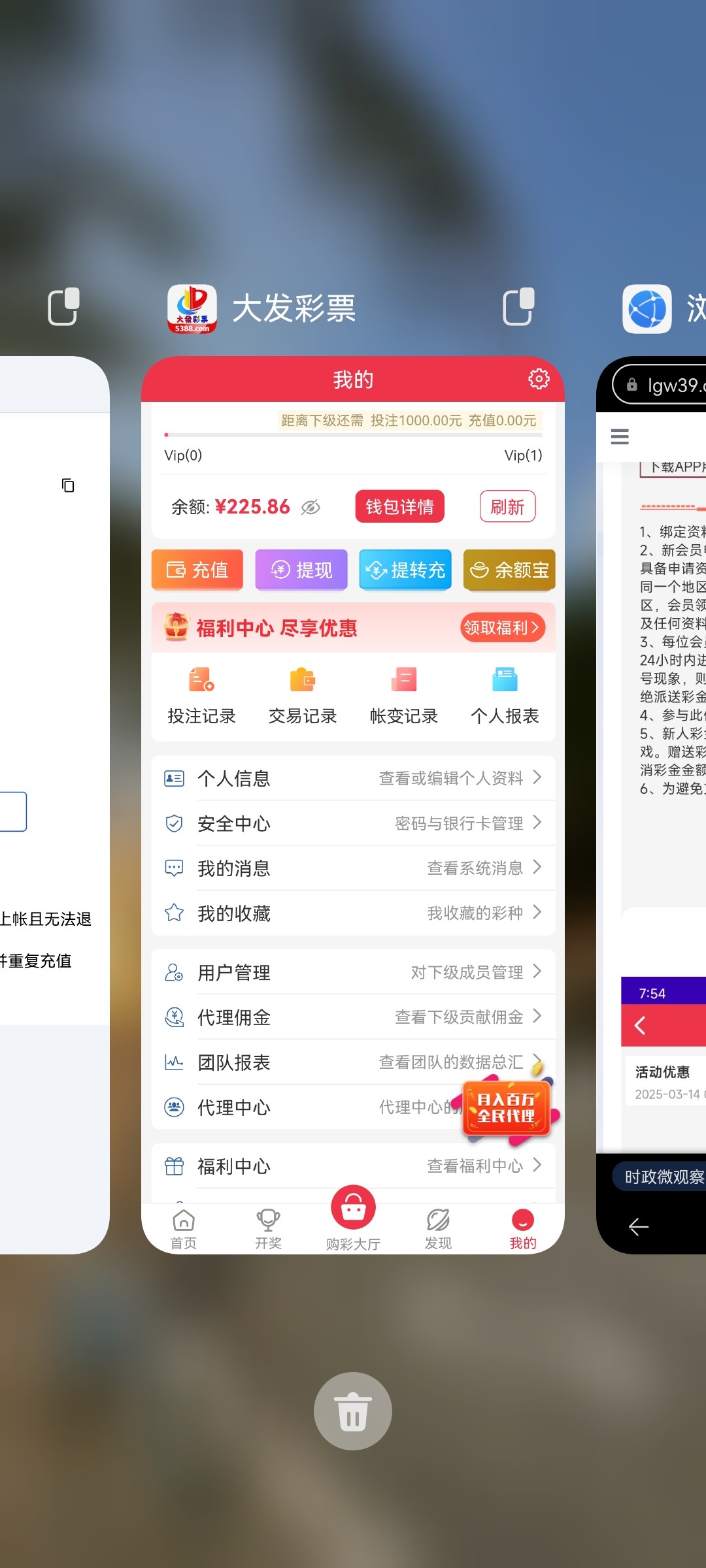Toggle balance visibility eye icon
The image size is (706, 1568).
tap(311, 507)
